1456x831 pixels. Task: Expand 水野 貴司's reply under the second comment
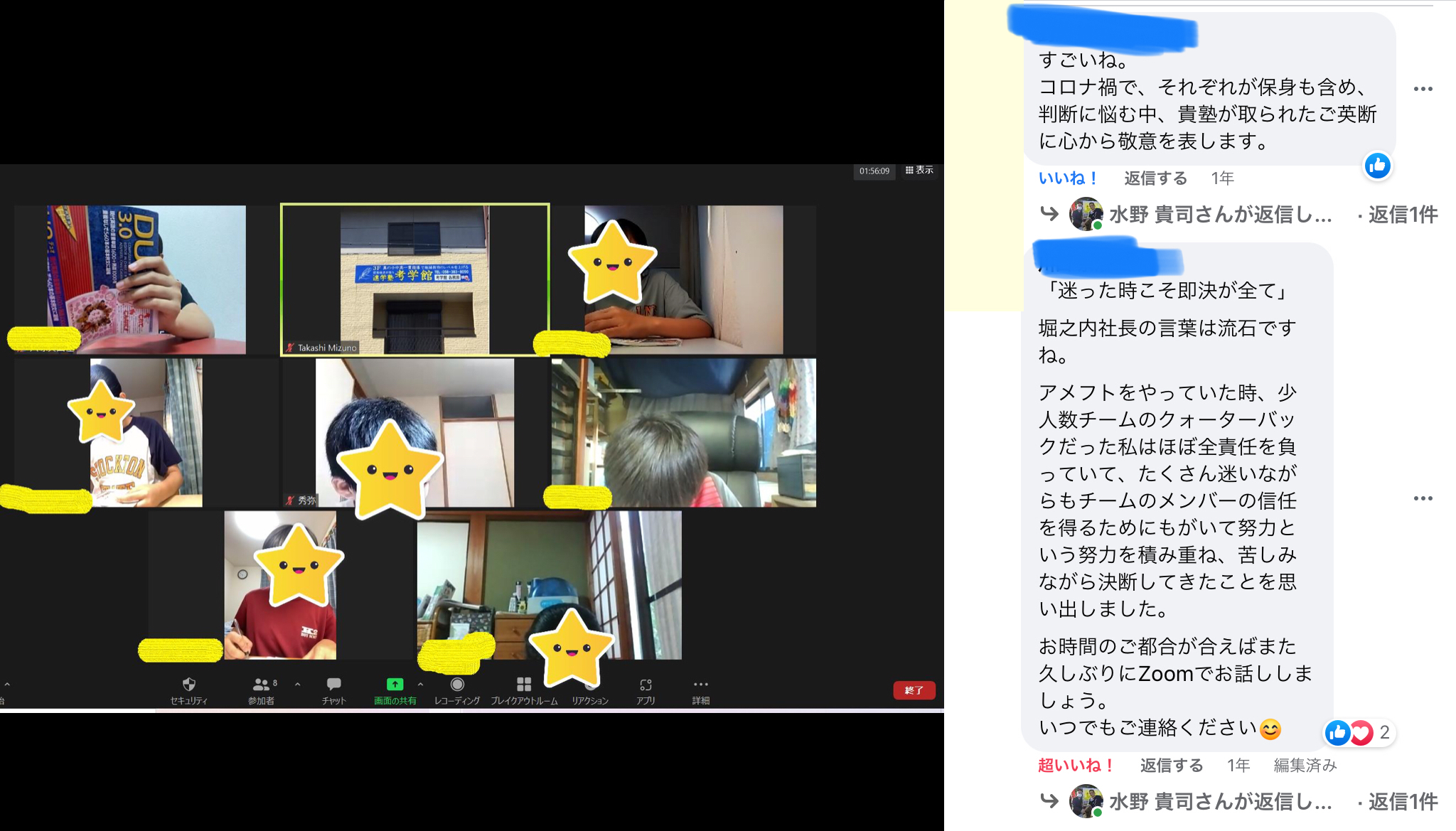[x=1220, y=801]
